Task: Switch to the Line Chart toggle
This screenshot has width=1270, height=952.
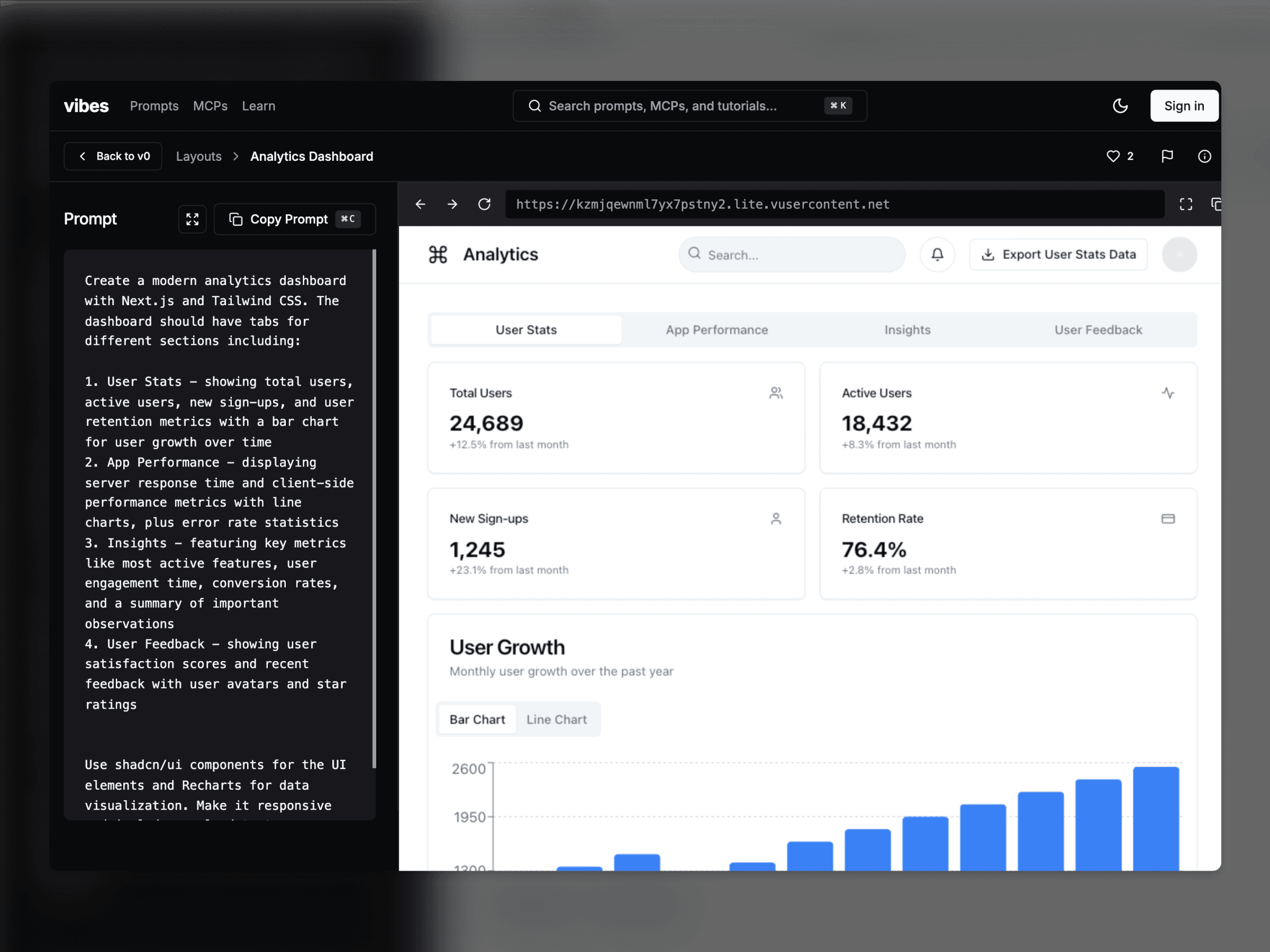Action: click(556, 719)
